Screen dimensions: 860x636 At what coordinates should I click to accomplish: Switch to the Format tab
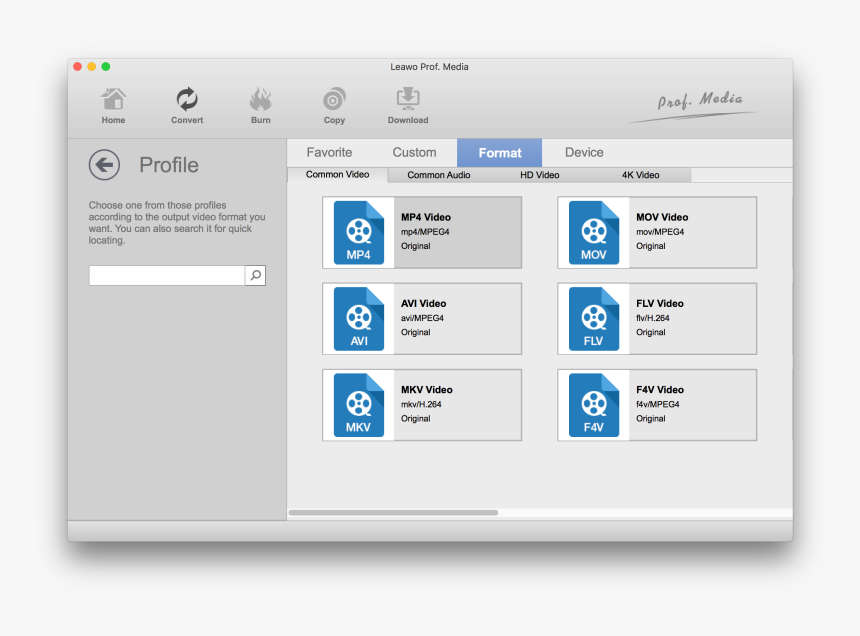[500, 152]
